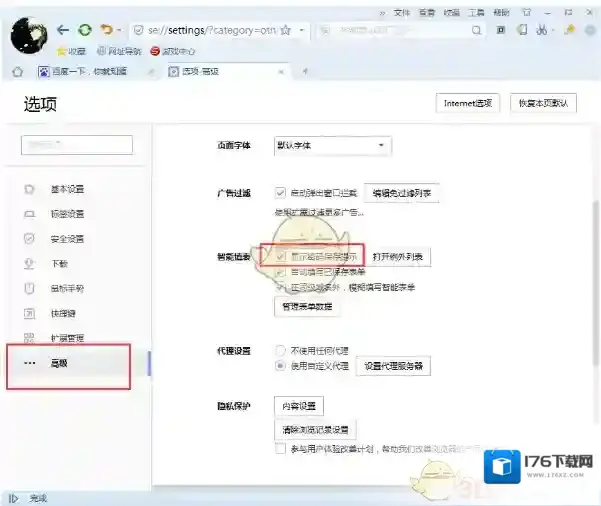Click the 编辑免过滤列表 button
Image resolution: width=601 pixels, height=506 pixels.
pyautogui.click(x=401, y=193)
